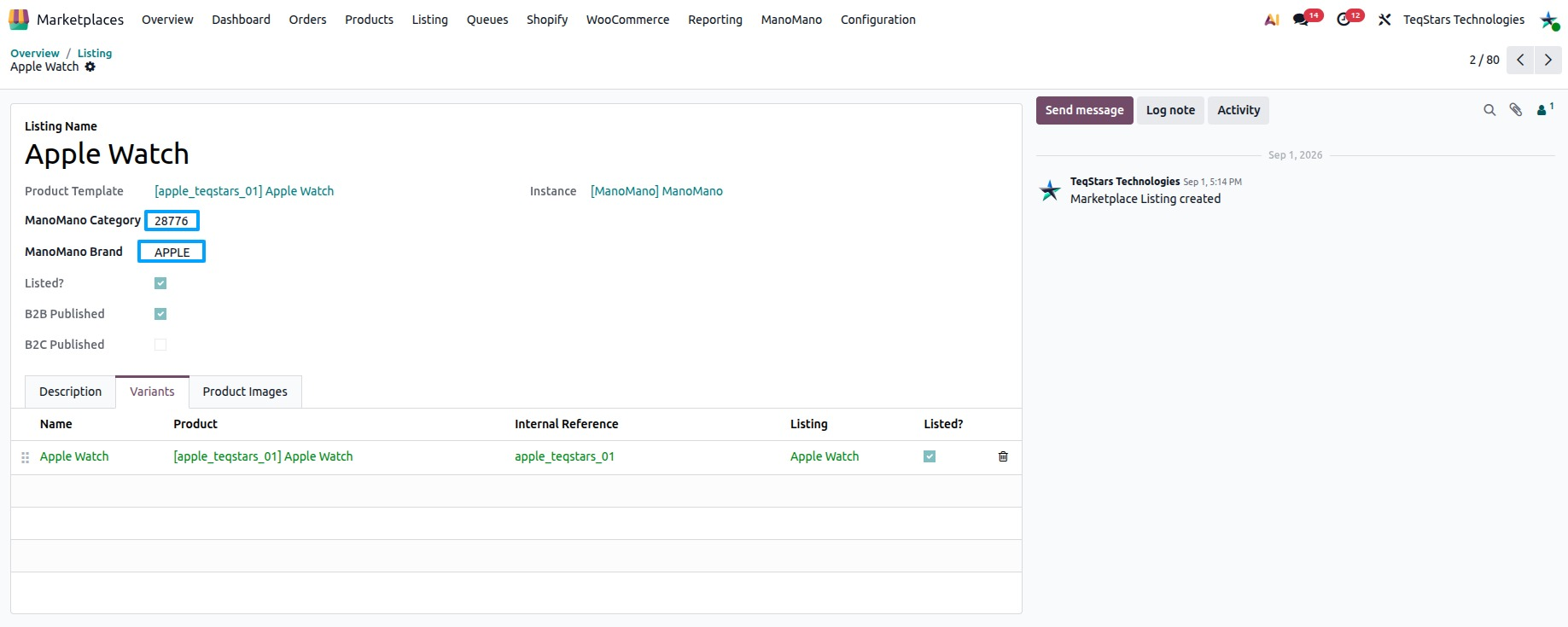Image resolution: width=1568 pixels, height=627 pixels.
Task: Toggle the Listed? checkbox in the form
Action: click(160, 283)
